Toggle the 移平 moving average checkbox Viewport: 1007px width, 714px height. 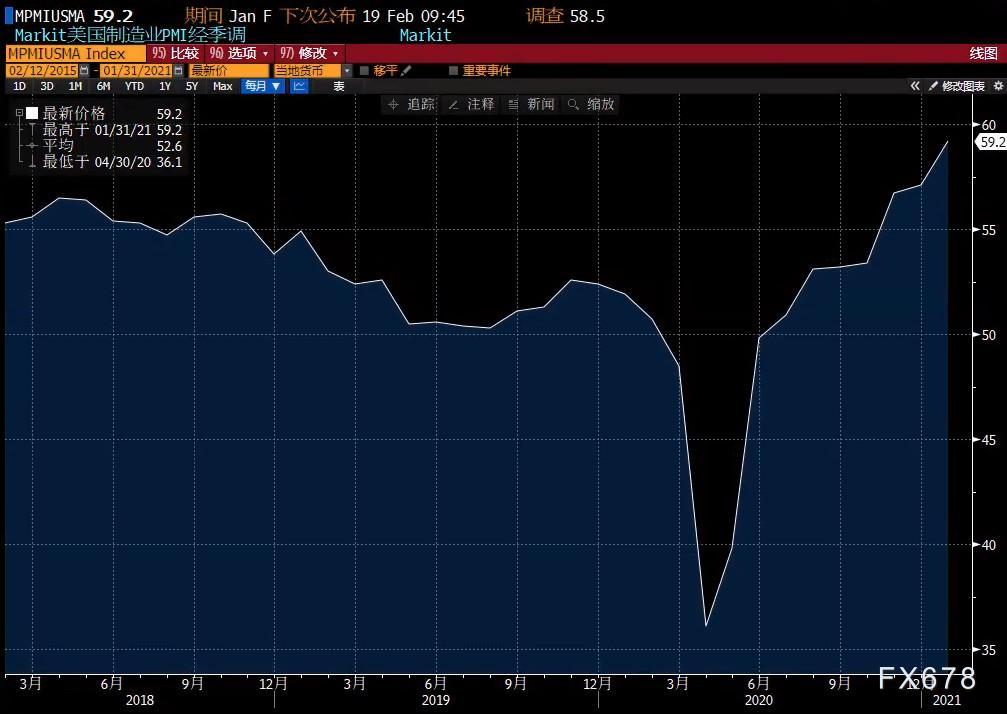pos(364,71)
